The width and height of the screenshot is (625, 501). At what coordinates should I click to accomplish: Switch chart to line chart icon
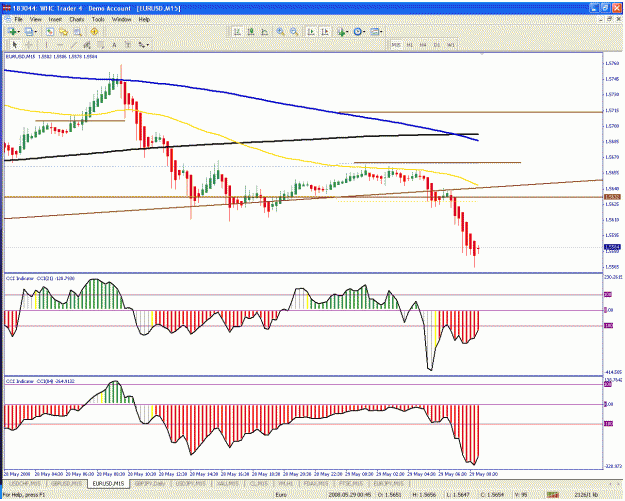(x=264, y=32)
